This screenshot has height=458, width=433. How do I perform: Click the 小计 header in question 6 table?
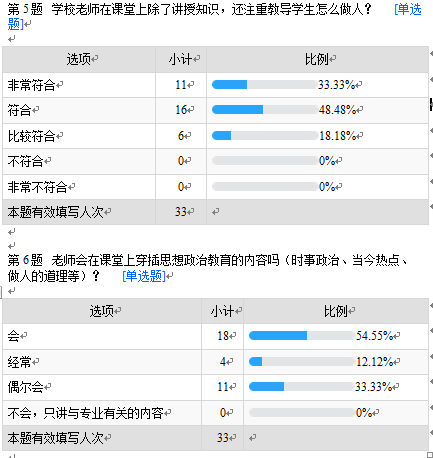pos(222,311)
